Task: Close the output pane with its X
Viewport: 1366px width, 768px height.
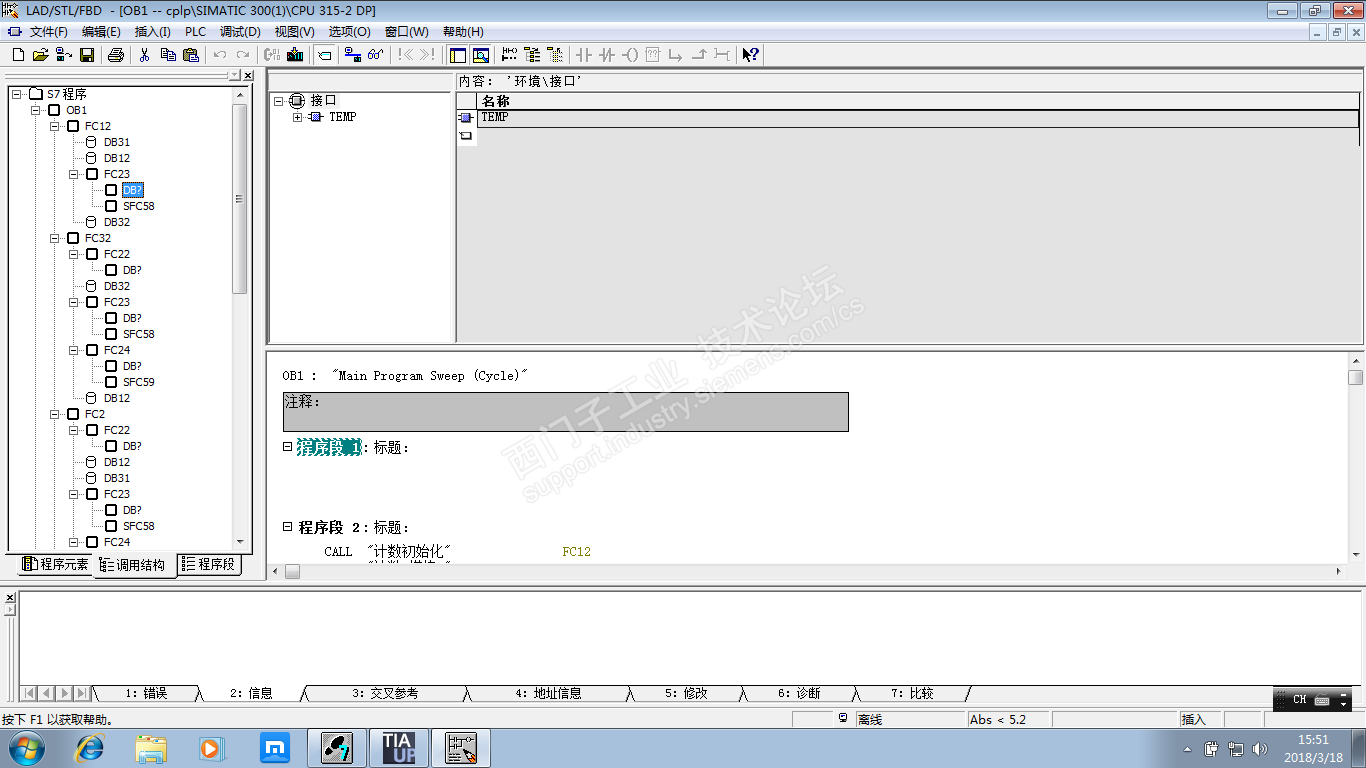Action: tap(10, 598)
